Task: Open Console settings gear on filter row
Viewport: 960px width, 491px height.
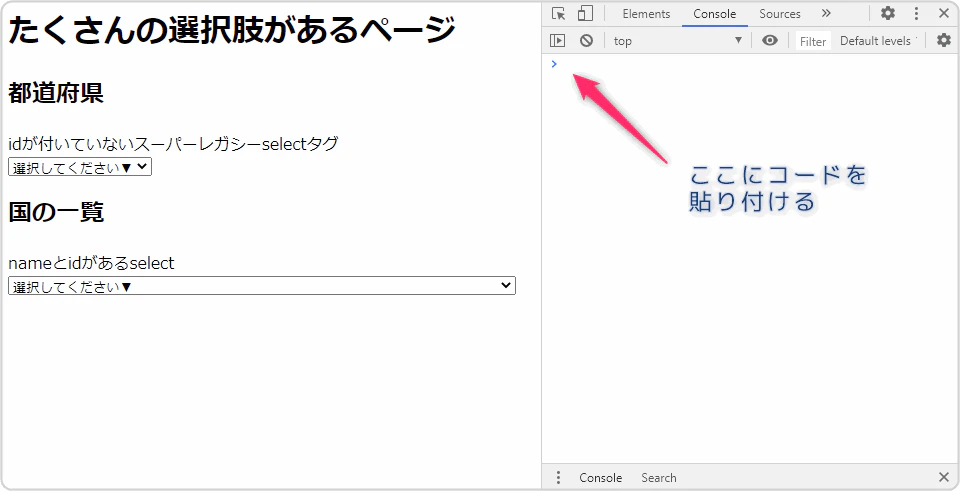Action: [x=944, y=41]
